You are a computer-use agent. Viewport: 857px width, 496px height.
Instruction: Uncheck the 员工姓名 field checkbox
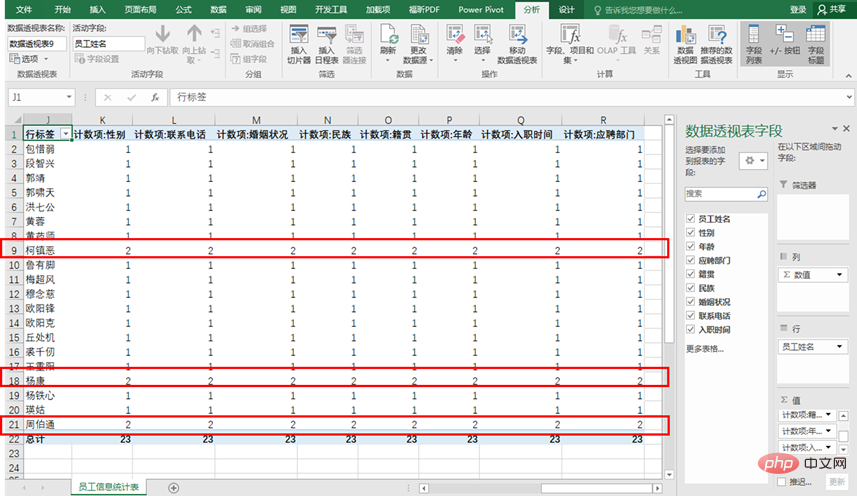(690, 218)
